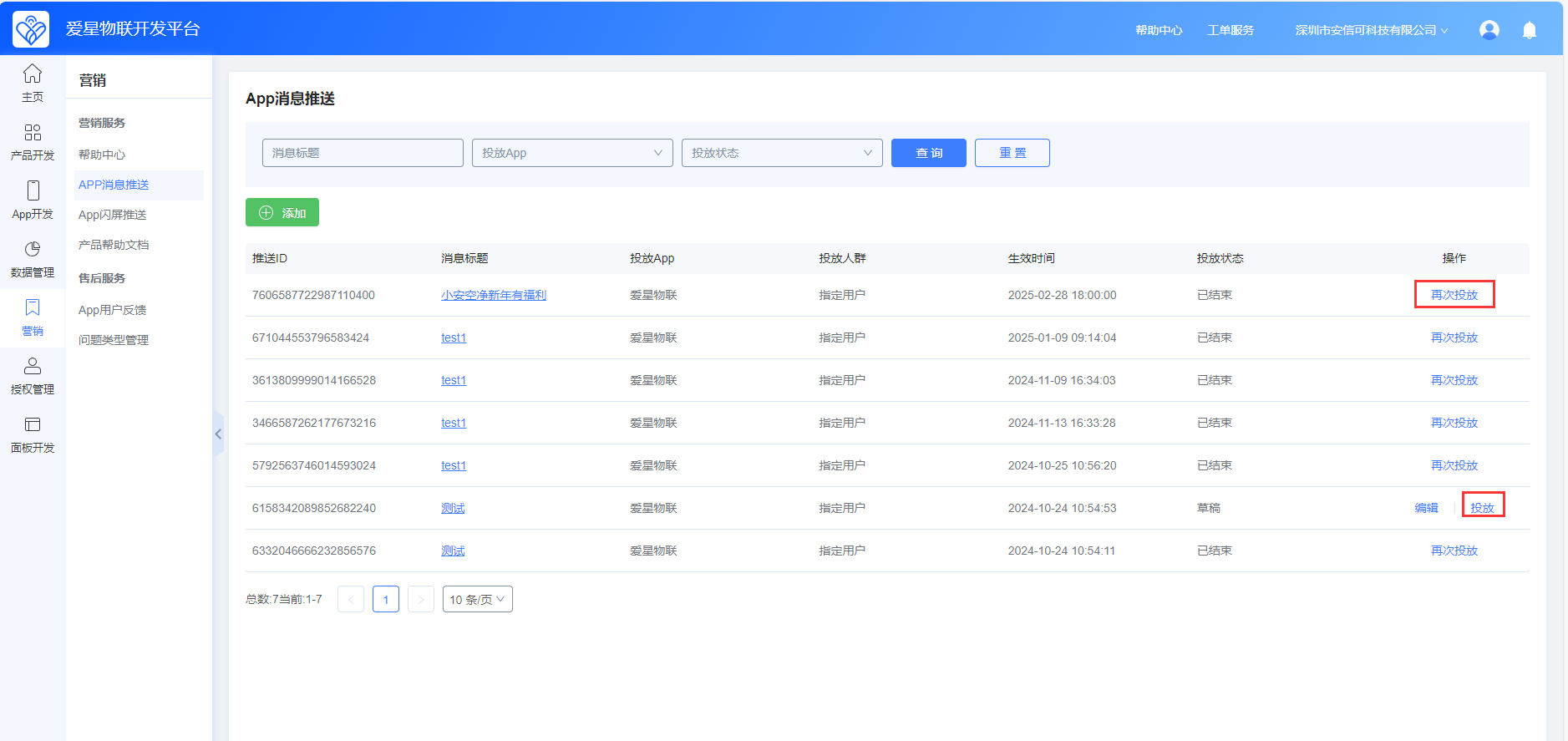Click 编辑 on the draft row
The width and height of the screenshot is (1568, 741).
coord(1427,508)
